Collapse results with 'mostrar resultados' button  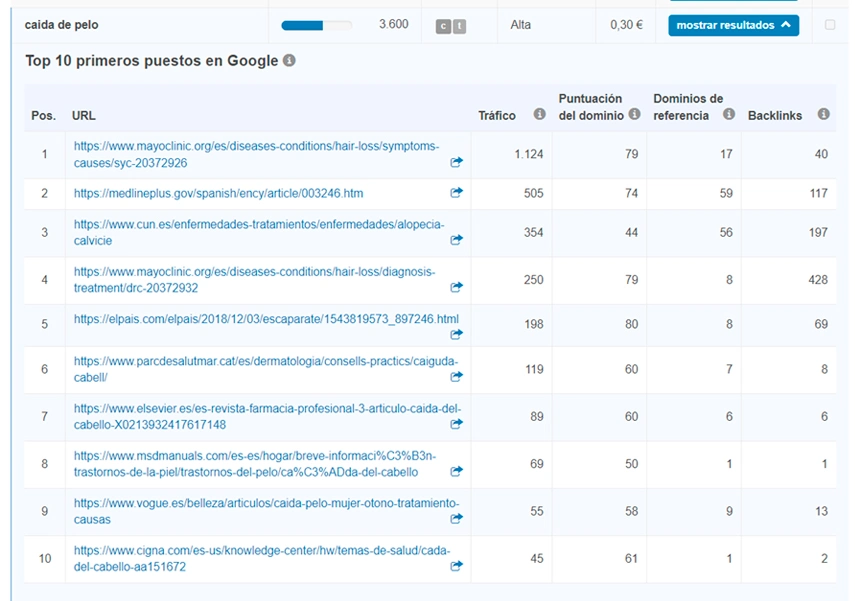pos(733,25)
